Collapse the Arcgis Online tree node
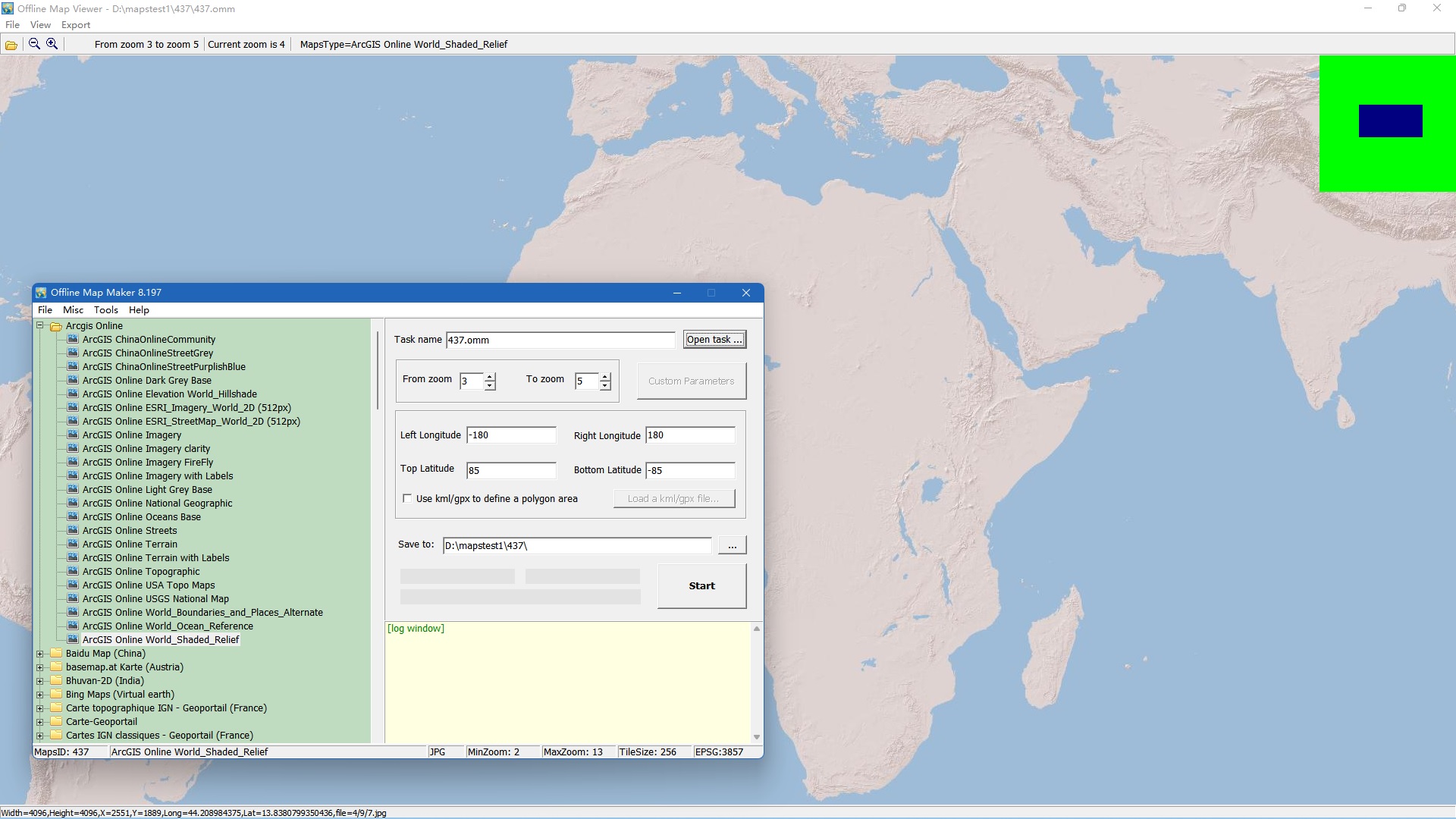This screenshot has width=1456, height=819. tap(39, 325)
